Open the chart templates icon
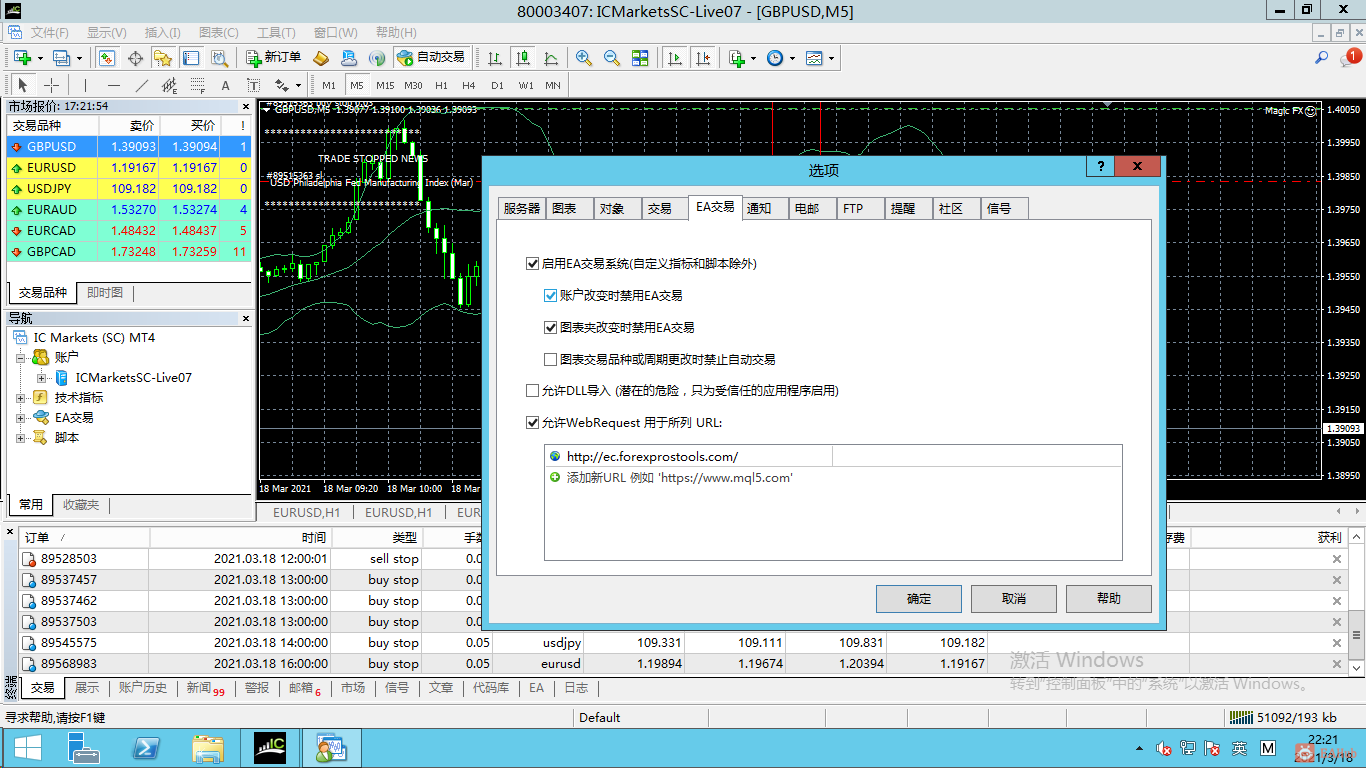 (x=814, y=58)
